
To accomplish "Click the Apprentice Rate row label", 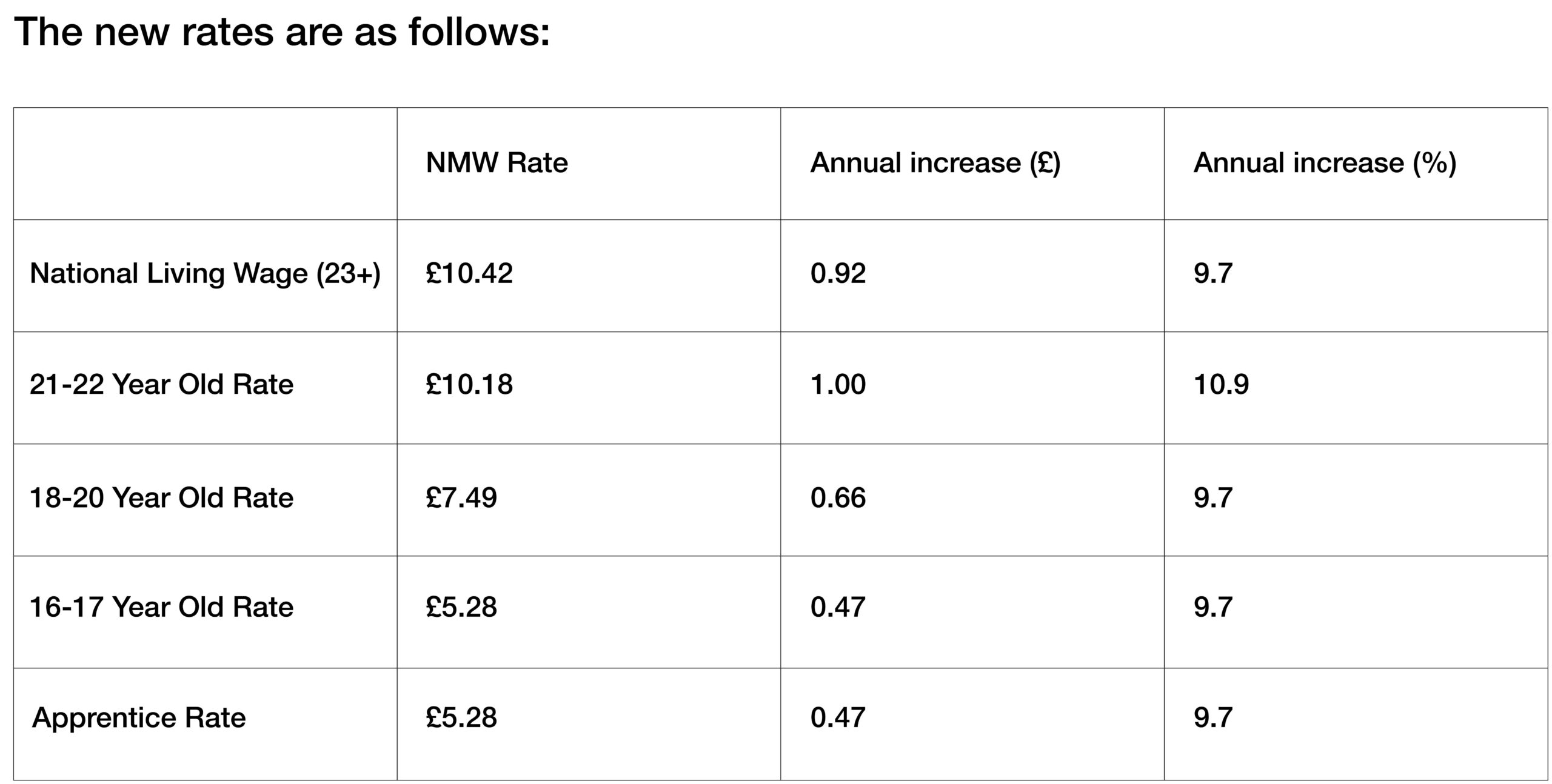I will (139, 719).
